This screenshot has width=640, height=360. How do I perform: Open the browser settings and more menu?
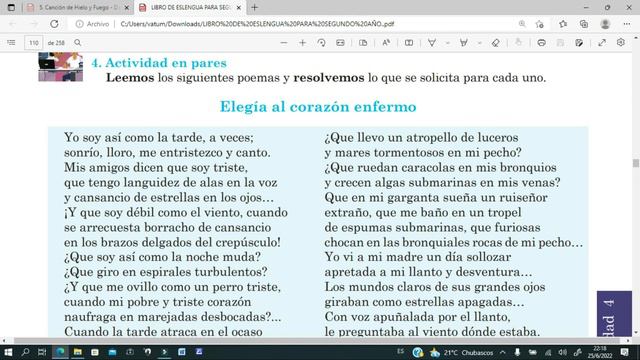pyautogui.click(x=627, y=24)
